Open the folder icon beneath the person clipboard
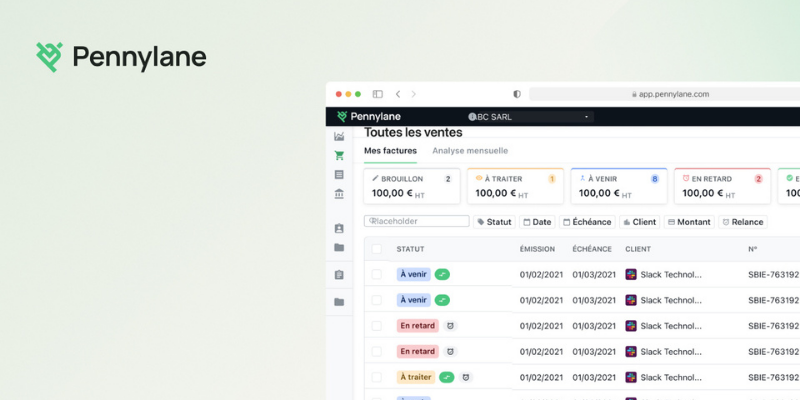 (x=339, y=247)
